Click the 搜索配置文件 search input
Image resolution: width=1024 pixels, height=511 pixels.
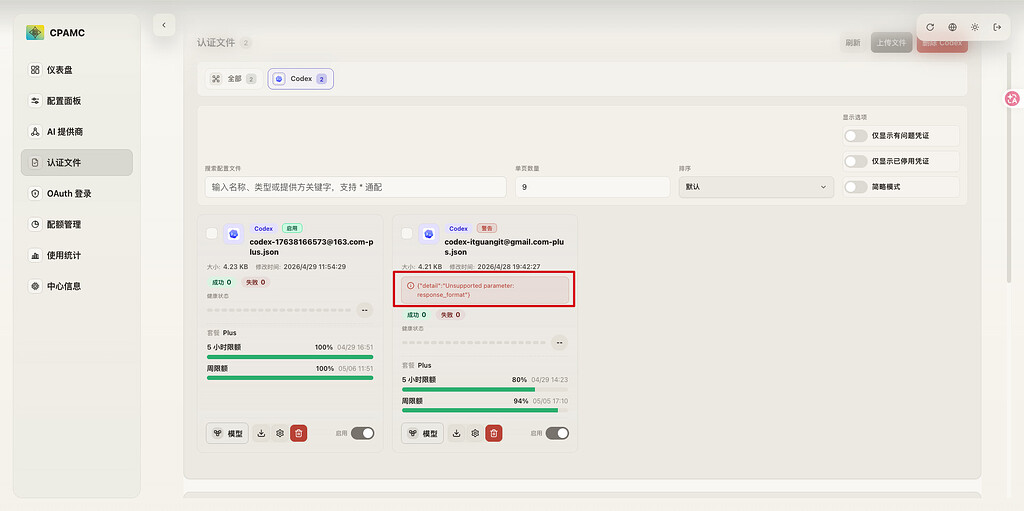tap(355, 187)
